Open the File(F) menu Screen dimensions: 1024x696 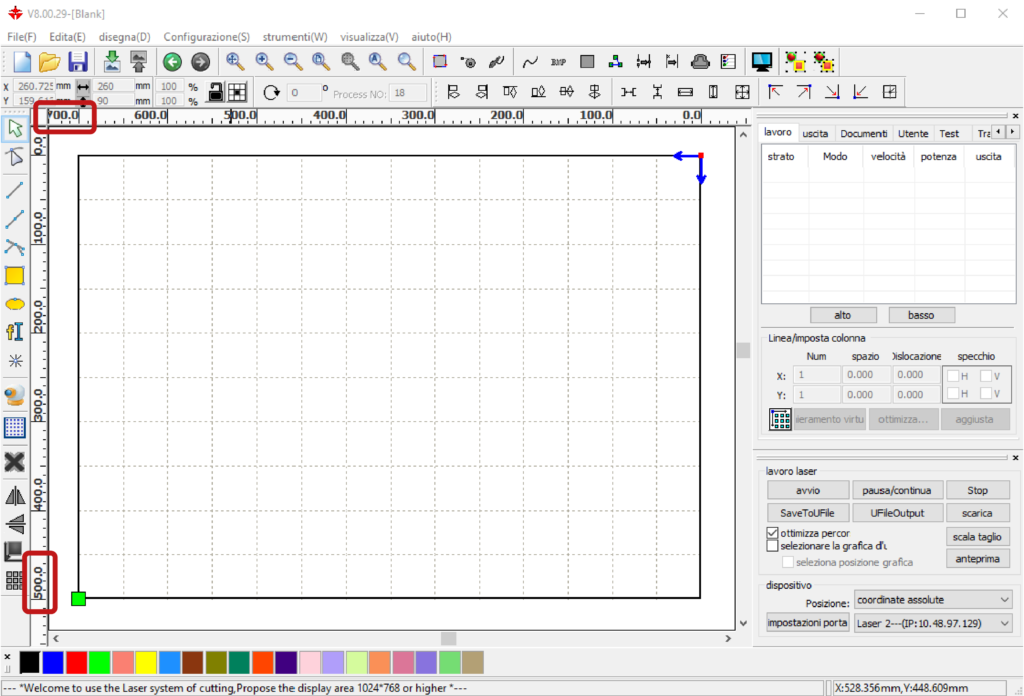tap(22, 37)
